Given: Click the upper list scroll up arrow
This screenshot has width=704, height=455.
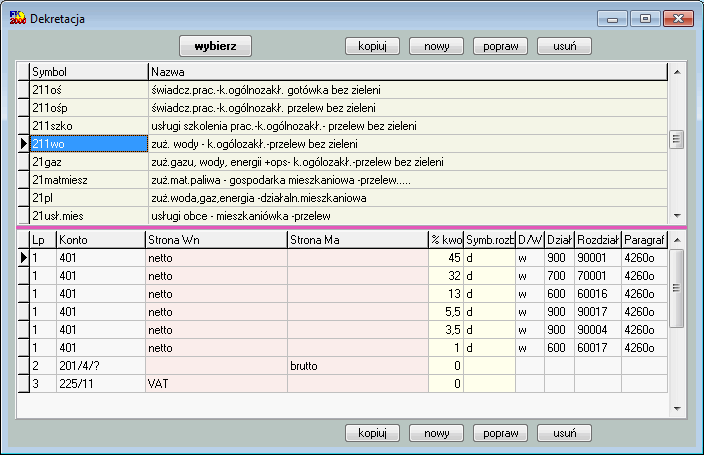Looking at the screenshot, I should (x=677, y=72).
